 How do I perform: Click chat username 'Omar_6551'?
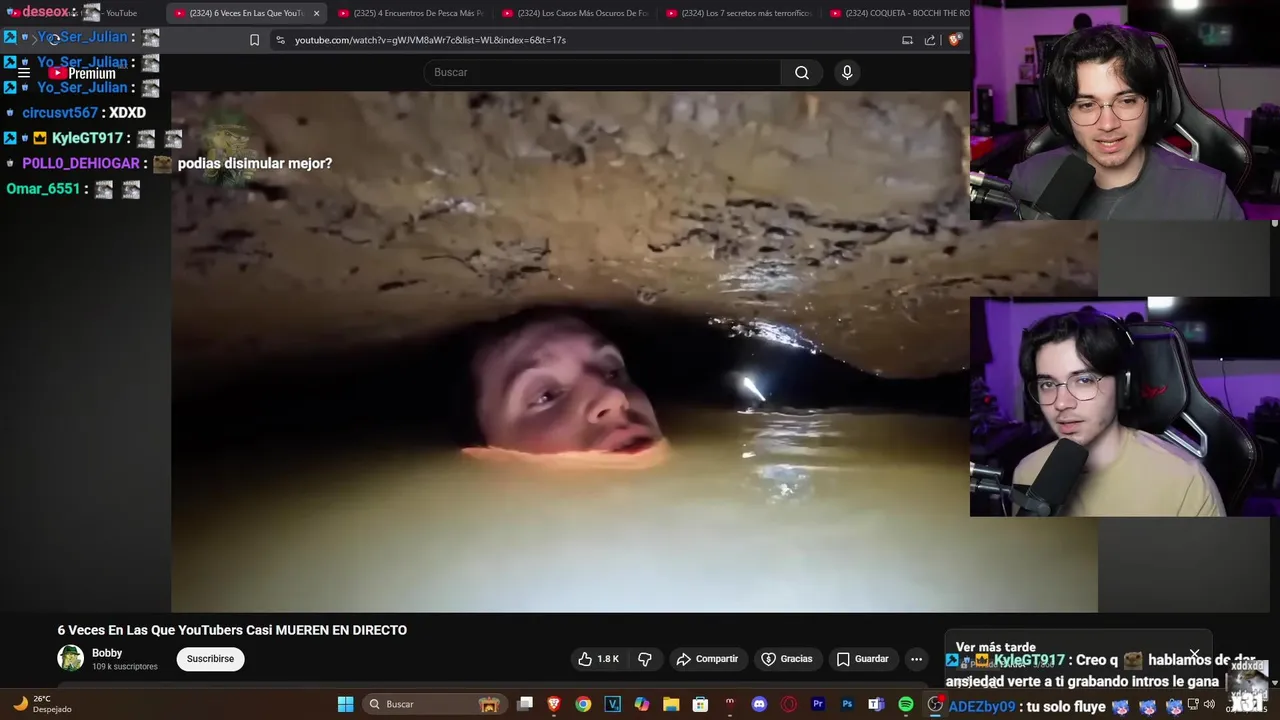pyautogui.click(x=43, y=189)
